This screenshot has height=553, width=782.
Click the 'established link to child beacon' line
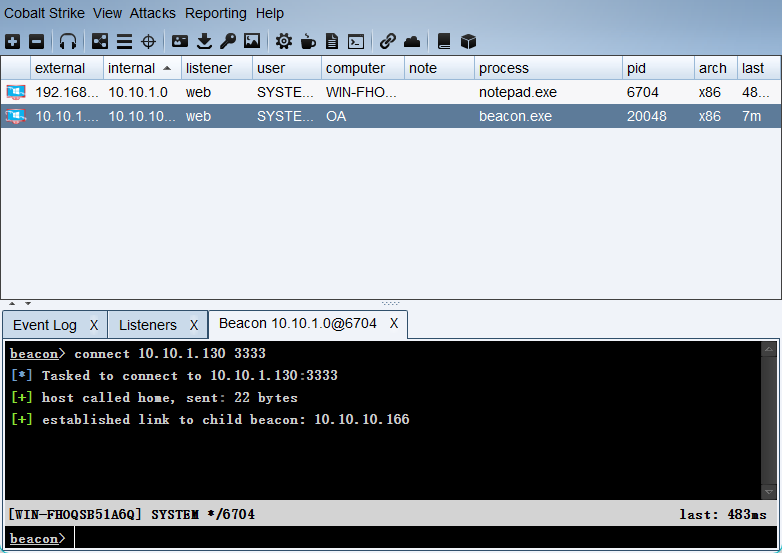[210, 419]
